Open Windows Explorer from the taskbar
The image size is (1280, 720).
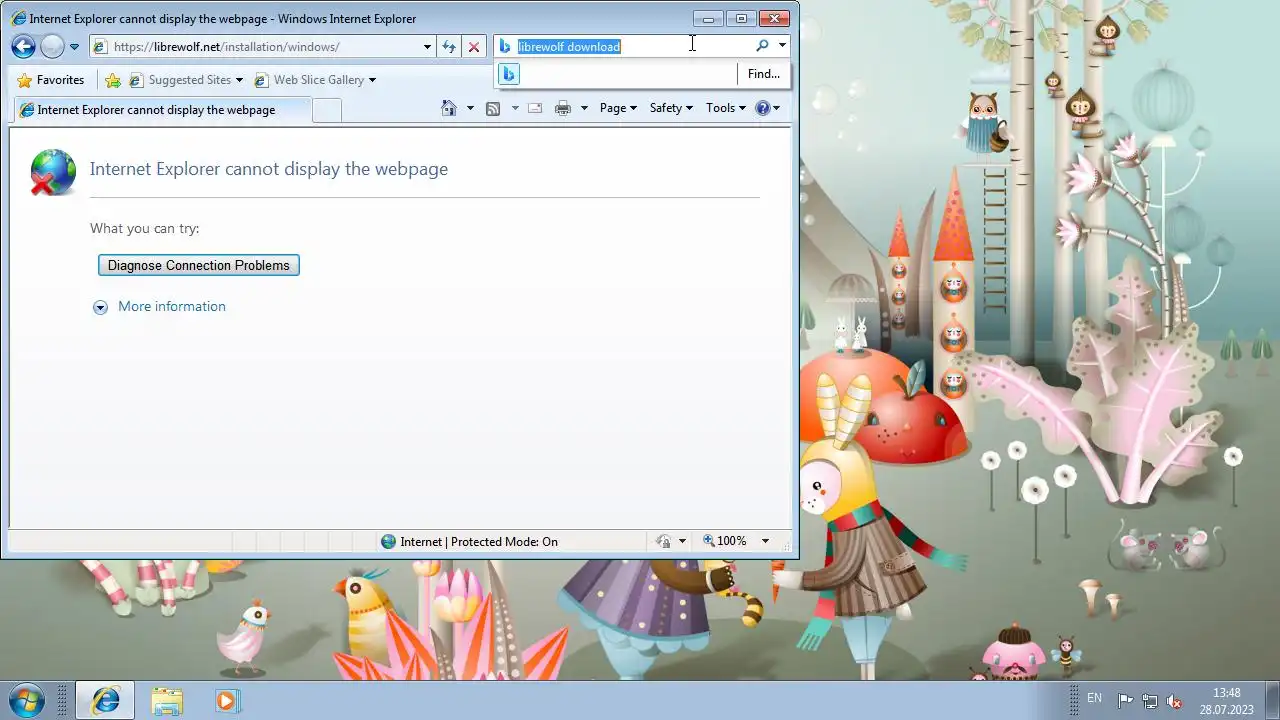pyautogui.click(x=167, y=700)
